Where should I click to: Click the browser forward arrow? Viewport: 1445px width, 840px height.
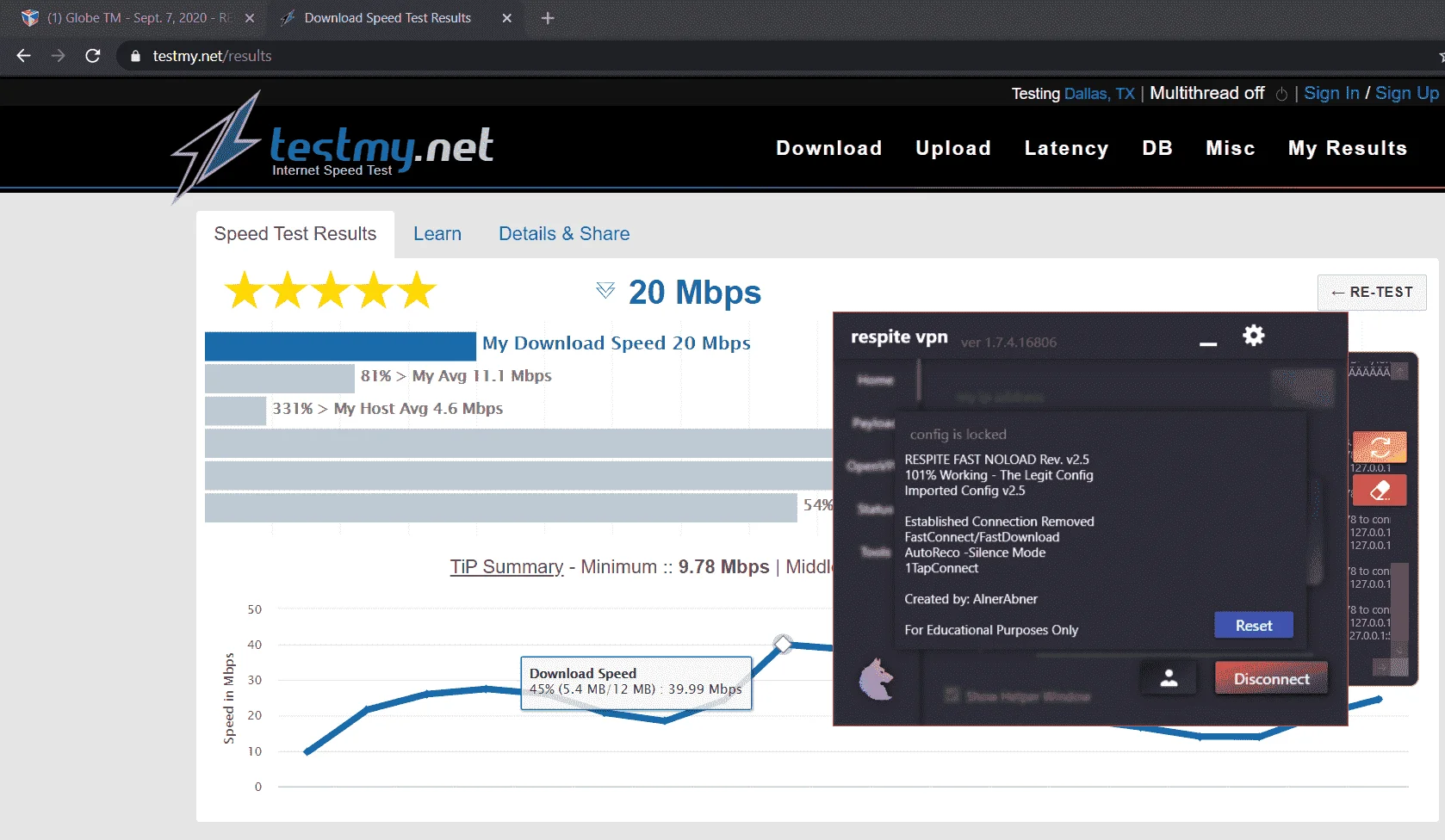[58, 56]
